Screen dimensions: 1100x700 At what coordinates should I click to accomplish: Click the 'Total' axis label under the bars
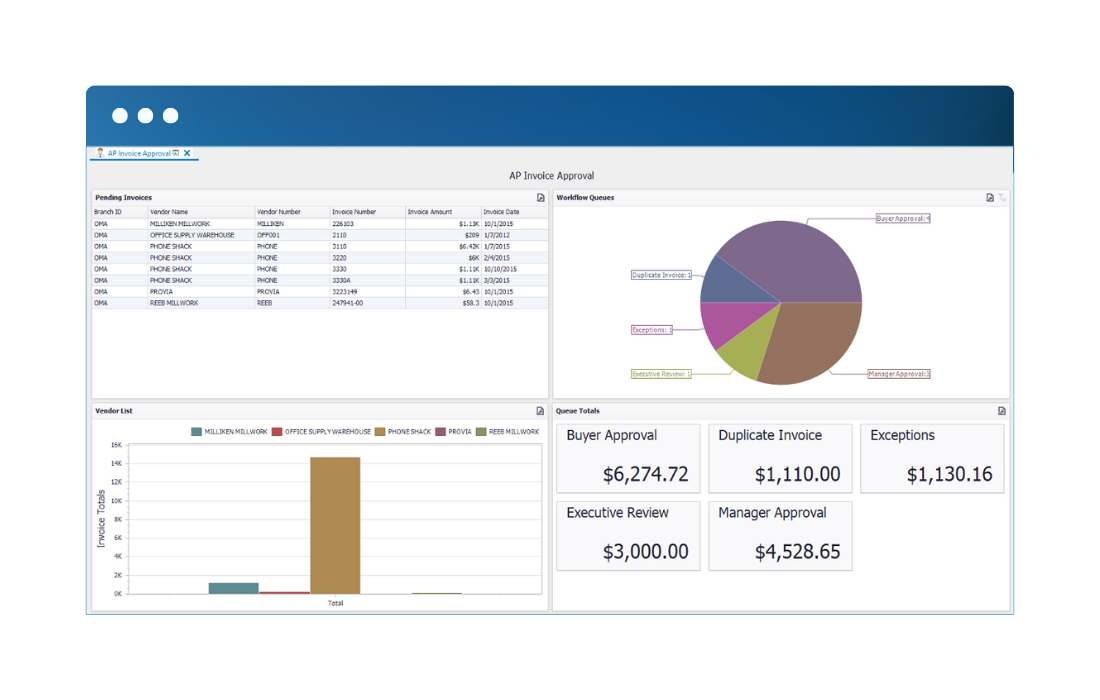335,603
